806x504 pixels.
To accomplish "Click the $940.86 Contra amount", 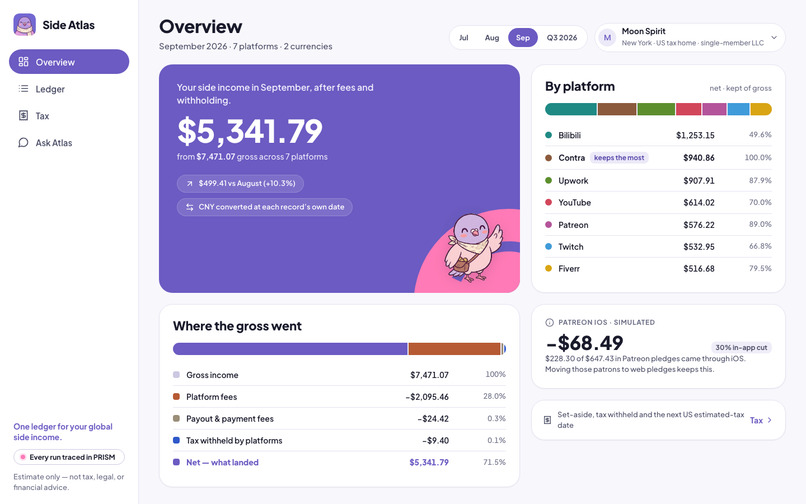I will click(699, 158).
